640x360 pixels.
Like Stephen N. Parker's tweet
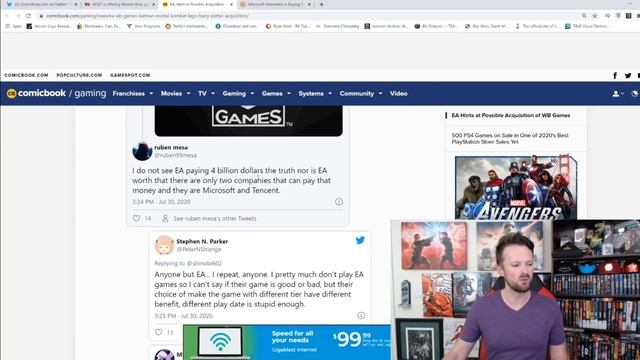[158, 332]
